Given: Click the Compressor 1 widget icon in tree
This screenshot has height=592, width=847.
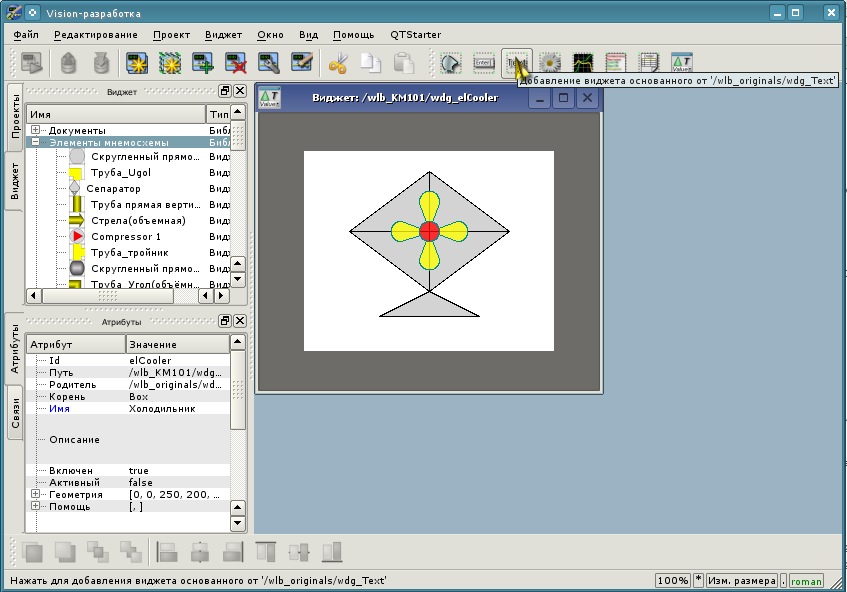Looking at the screenshot, I should tap(78, 237).
